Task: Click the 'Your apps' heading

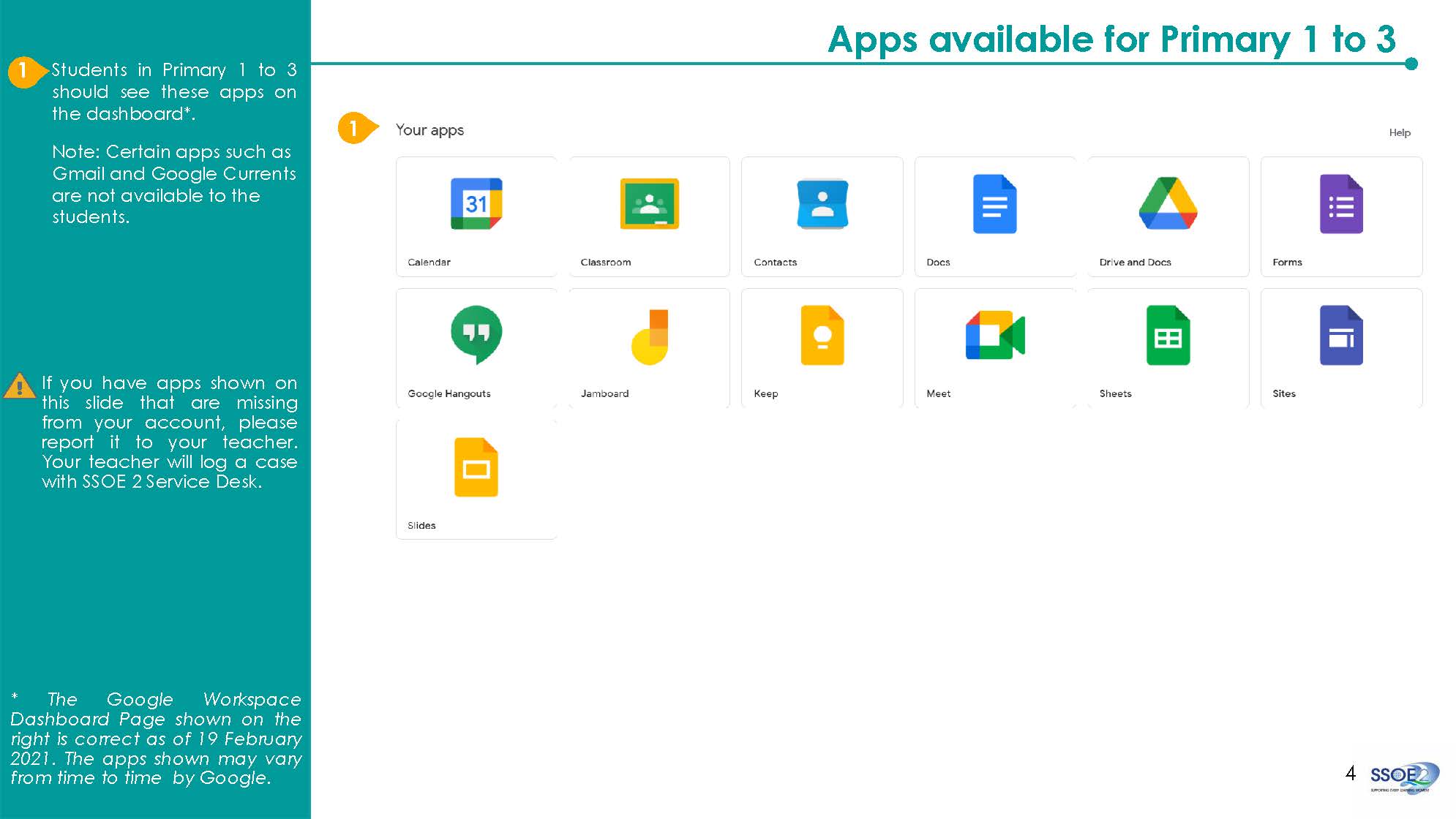Action: (x=429, y=130)
